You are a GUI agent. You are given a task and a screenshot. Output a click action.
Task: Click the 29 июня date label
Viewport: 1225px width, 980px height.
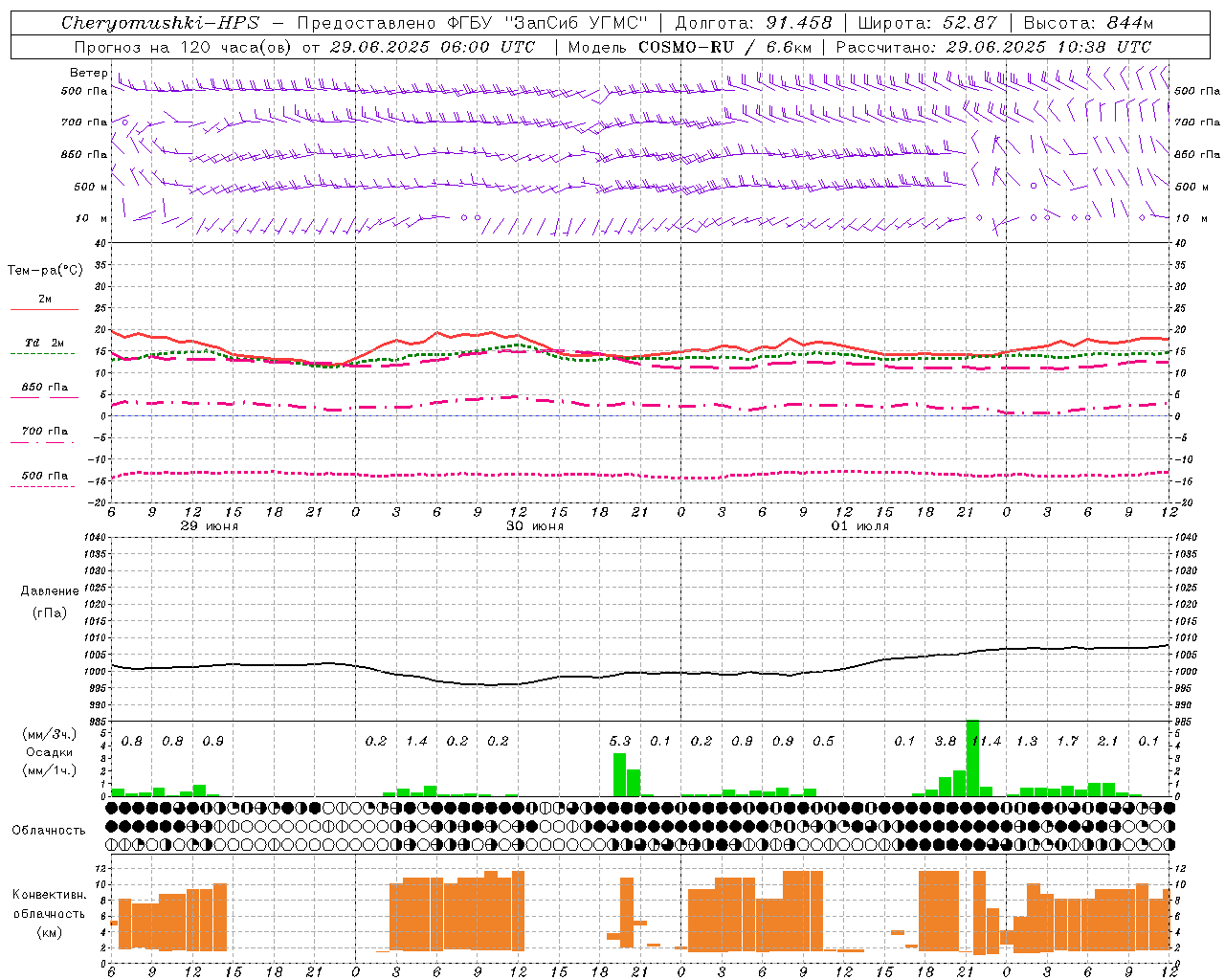[210, 526]
